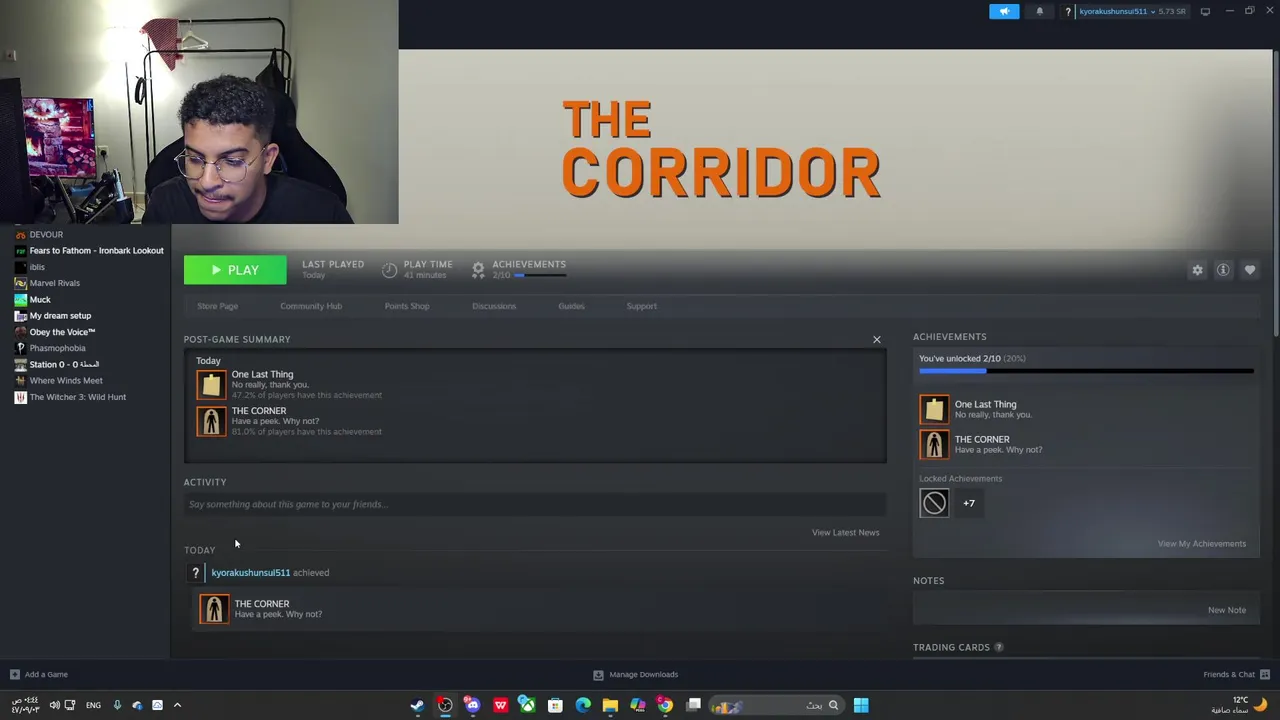Click taskbar search box
The width and height of the screenshot is (1280, 720).
click(776, 705)
